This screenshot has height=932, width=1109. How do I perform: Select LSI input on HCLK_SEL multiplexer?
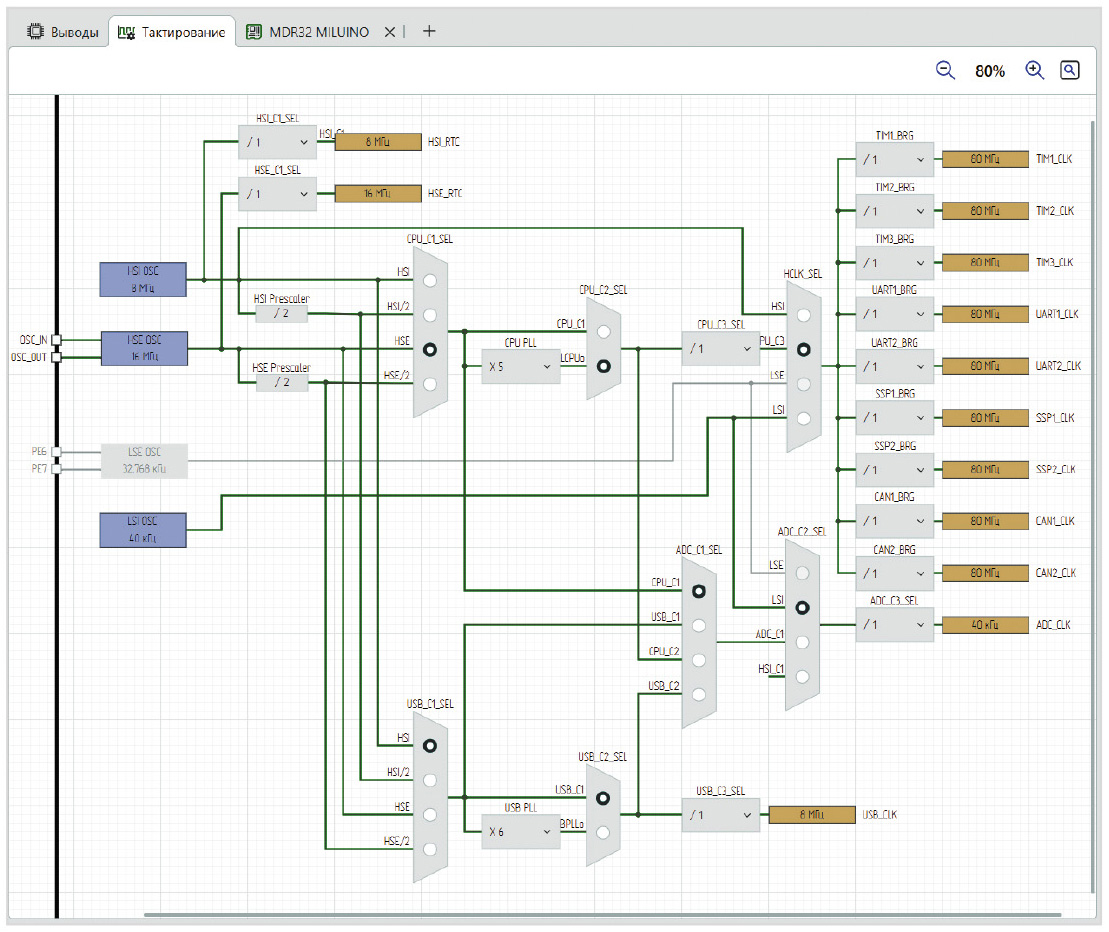click(803, 418)
